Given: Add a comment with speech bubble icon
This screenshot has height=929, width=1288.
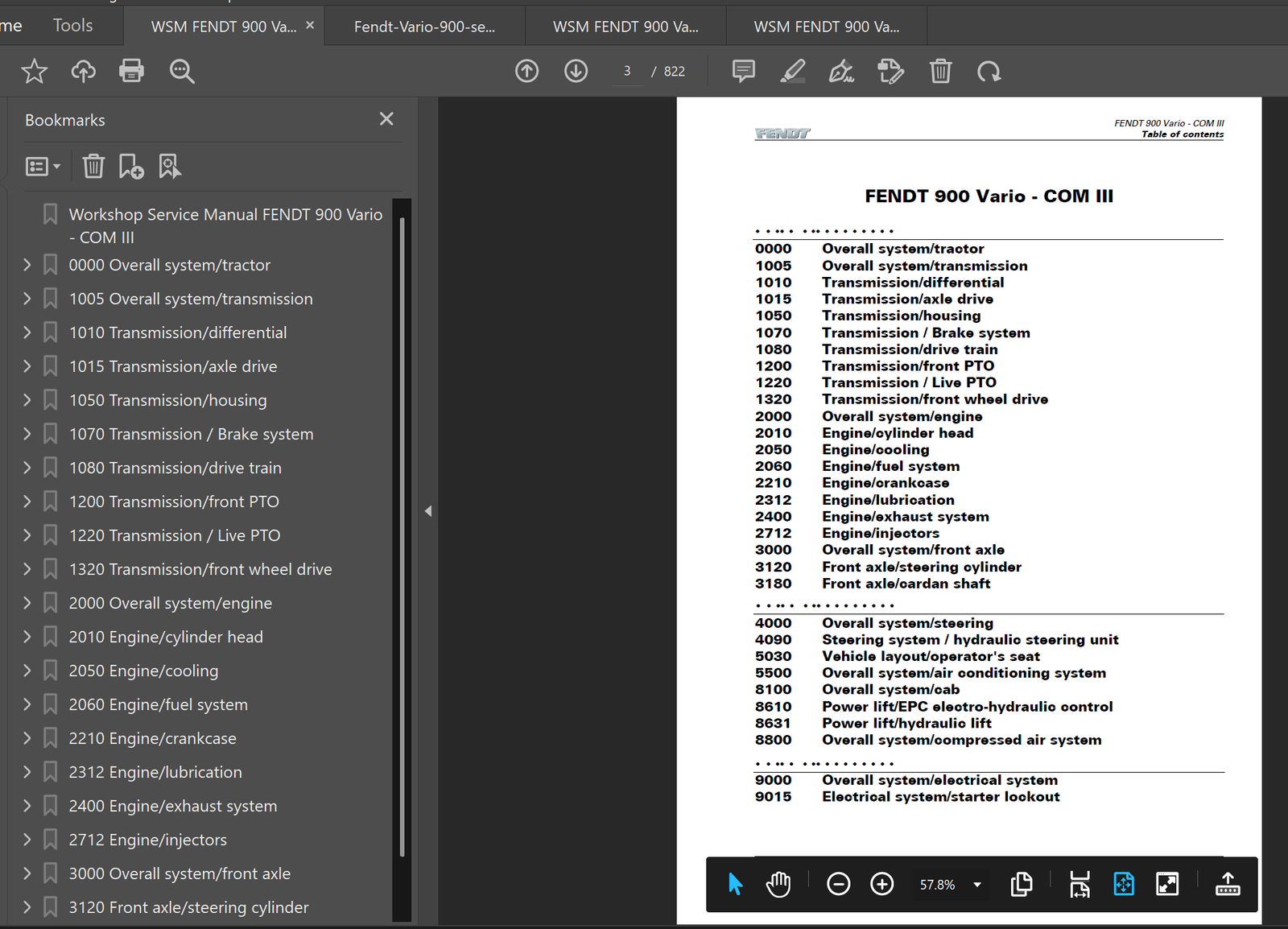Looking at the screenshot, I should pyautogui.click(x=744, y=71).
